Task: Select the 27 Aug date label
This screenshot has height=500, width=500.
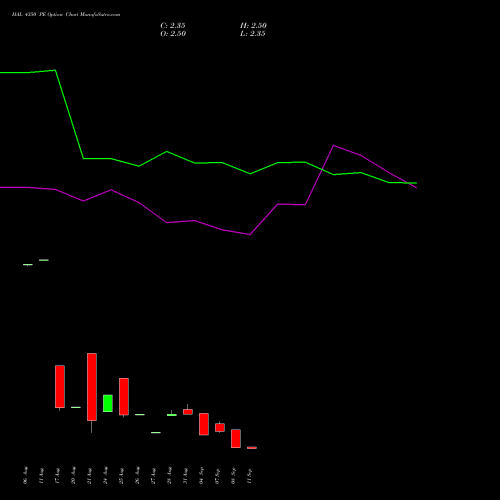Action: coord(153,475)
